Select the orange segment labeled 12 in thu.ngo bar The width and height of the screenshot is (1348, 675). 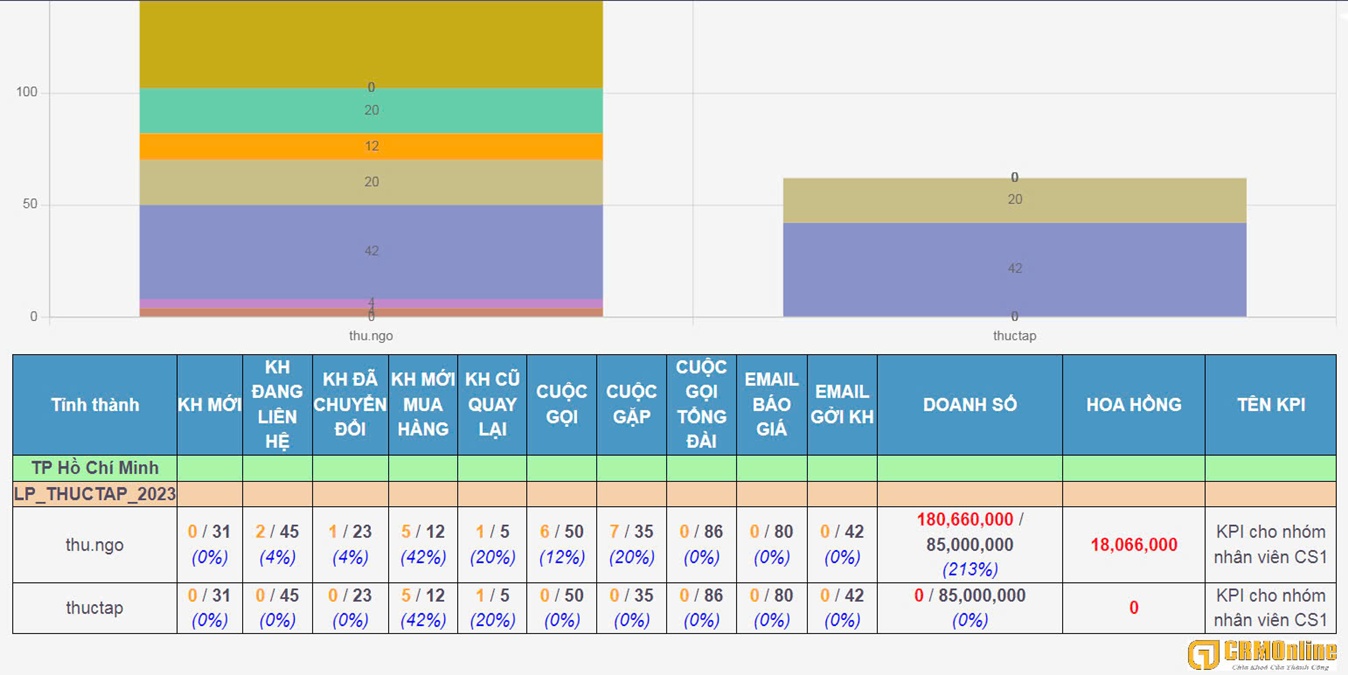(371, 147)
